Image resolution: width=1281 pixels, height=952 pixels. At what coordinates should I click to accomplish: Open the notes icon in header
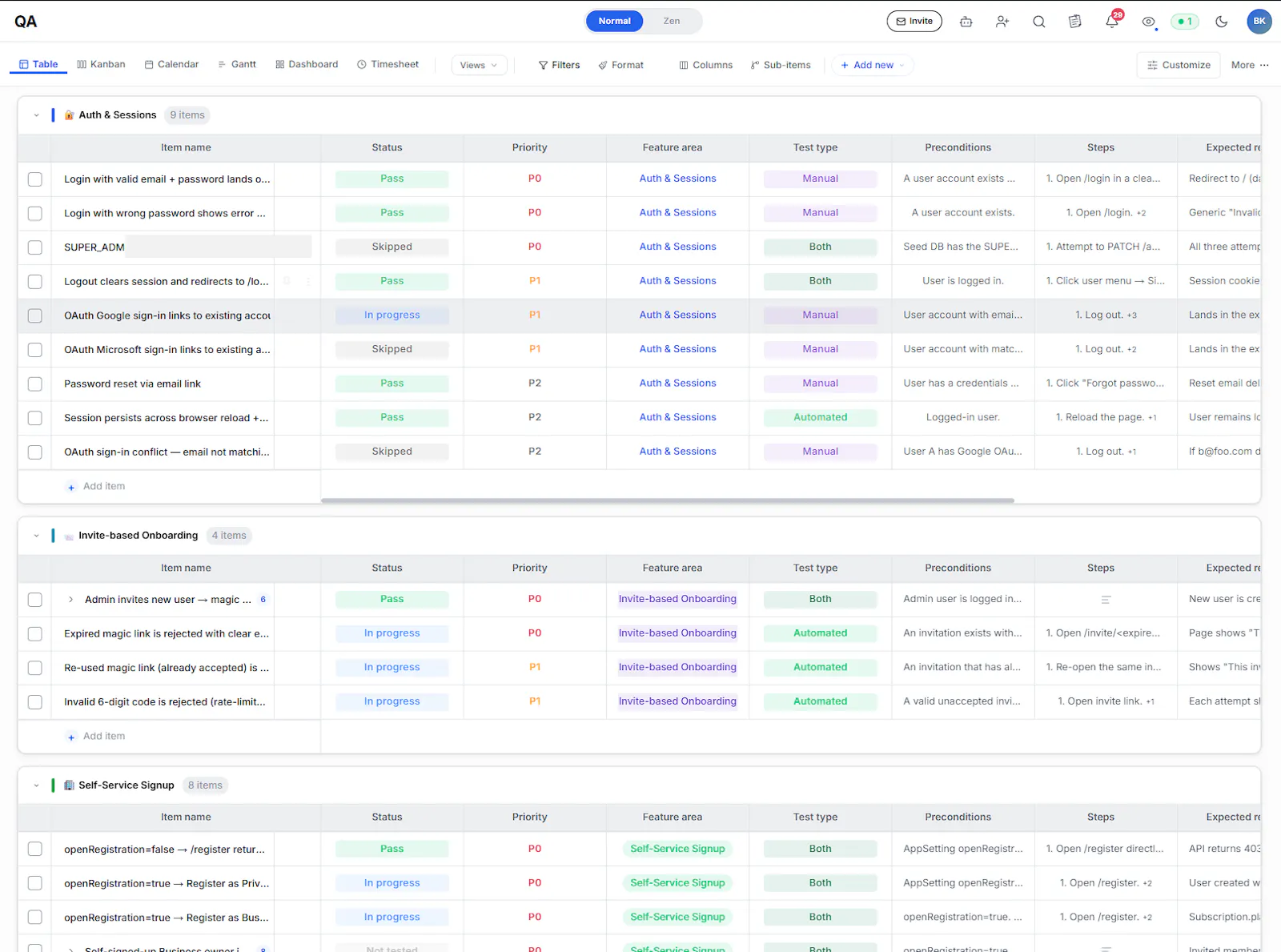[1075, 22]
